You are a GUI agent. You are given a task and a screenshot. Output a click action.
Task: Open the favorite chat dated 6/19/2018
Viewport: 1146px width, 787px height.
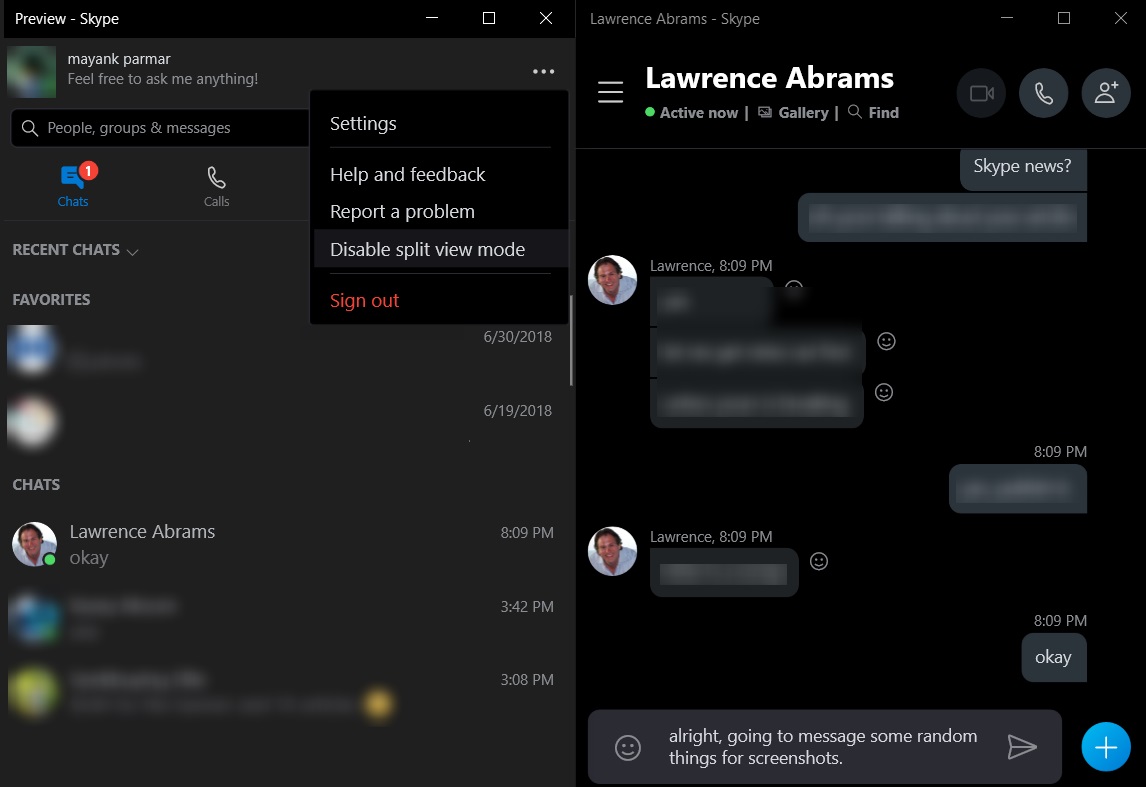click(x=285, y=422)
